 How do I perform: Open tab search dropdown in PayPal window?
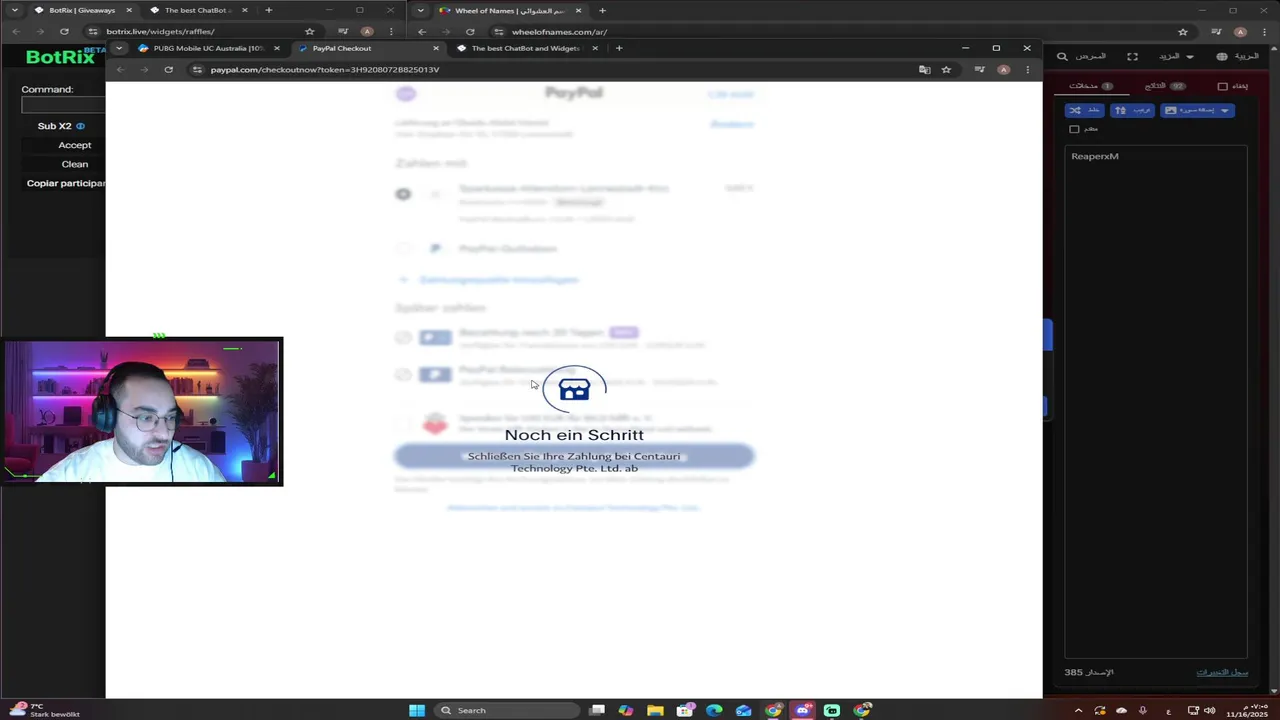119,48
